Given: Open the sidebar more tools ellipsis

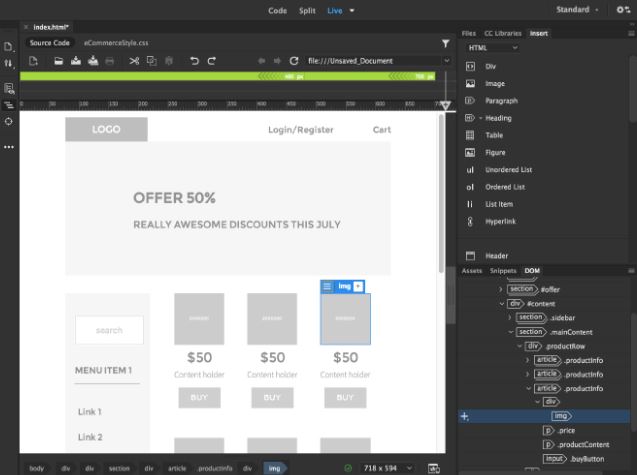Looking at the screenshot, I should tap(9, 147).
